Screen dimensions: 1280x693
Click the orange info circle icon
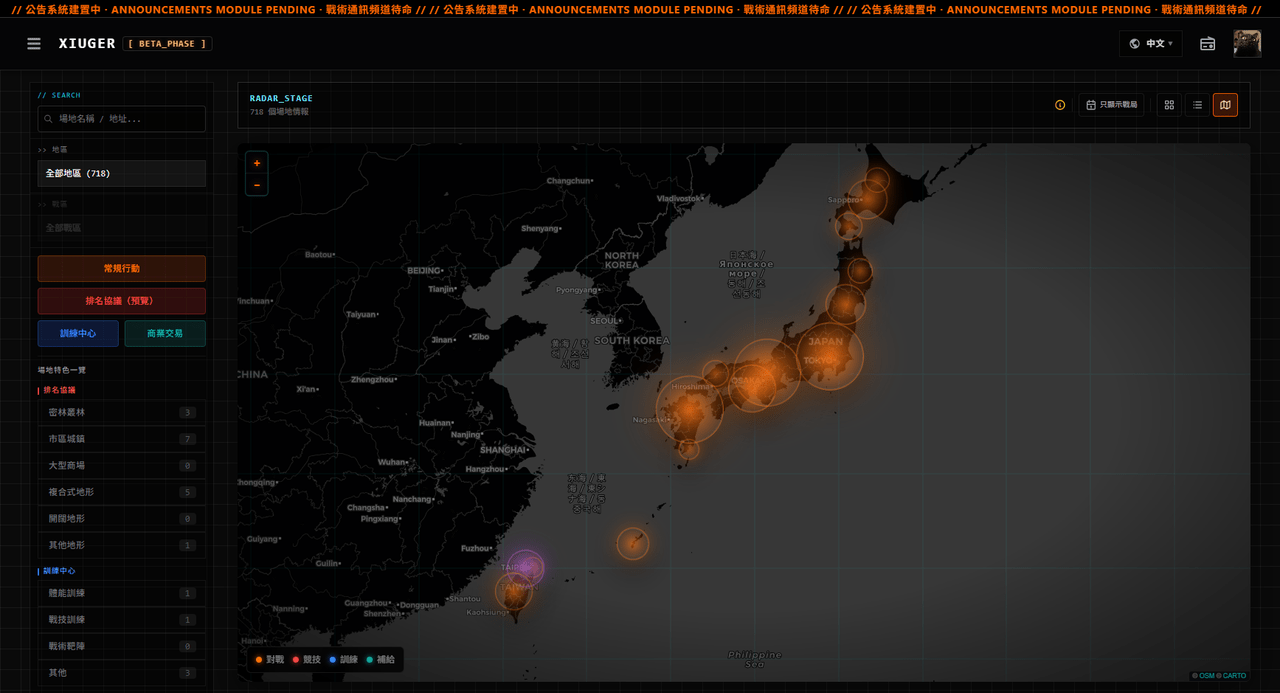click(x=1060, y=105)
